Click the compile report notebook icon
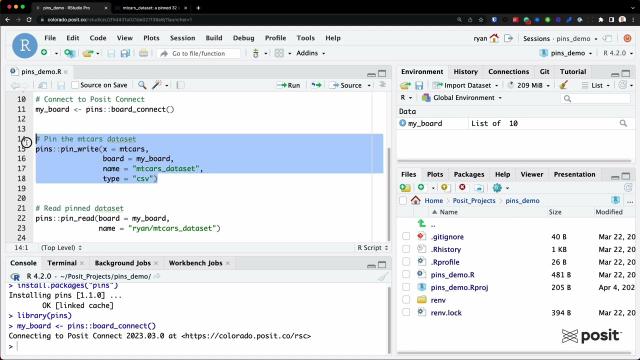Viewport: 640px width, 360px height. click(180, 85)
